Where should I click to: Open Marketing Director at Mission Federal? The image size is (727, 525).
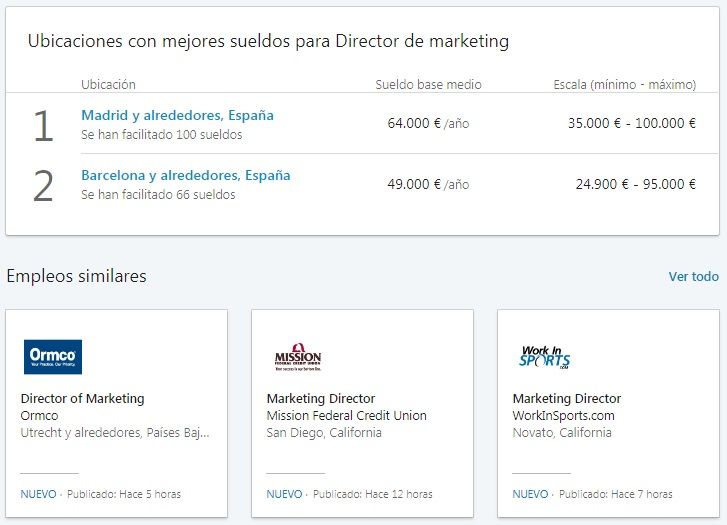tap(321, 398)
